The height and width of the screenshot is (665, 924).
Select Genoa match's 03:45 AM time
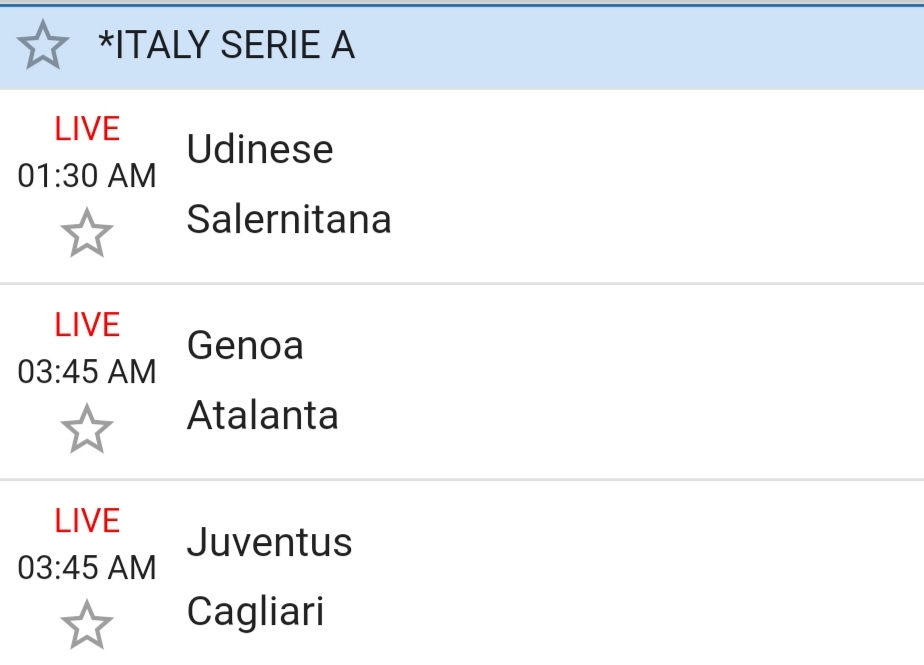coord(87,372)
